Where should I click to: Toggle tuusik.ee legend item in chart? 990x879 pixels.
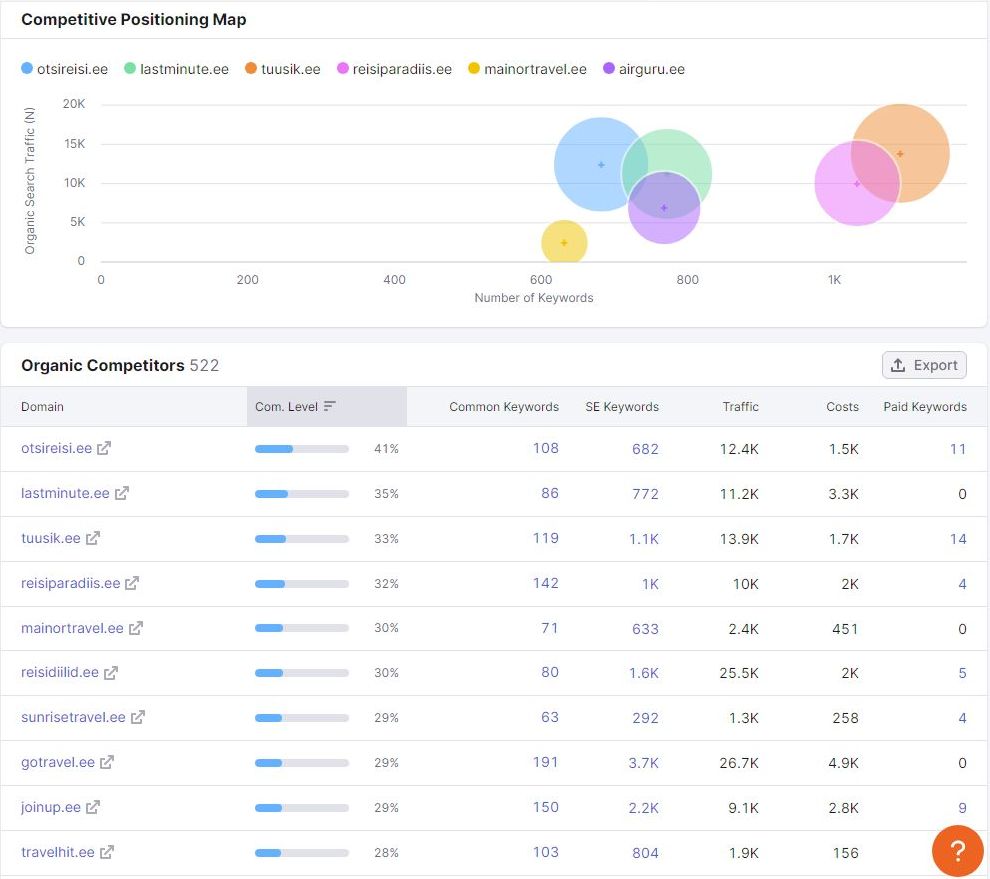click(x=283, y=69)
